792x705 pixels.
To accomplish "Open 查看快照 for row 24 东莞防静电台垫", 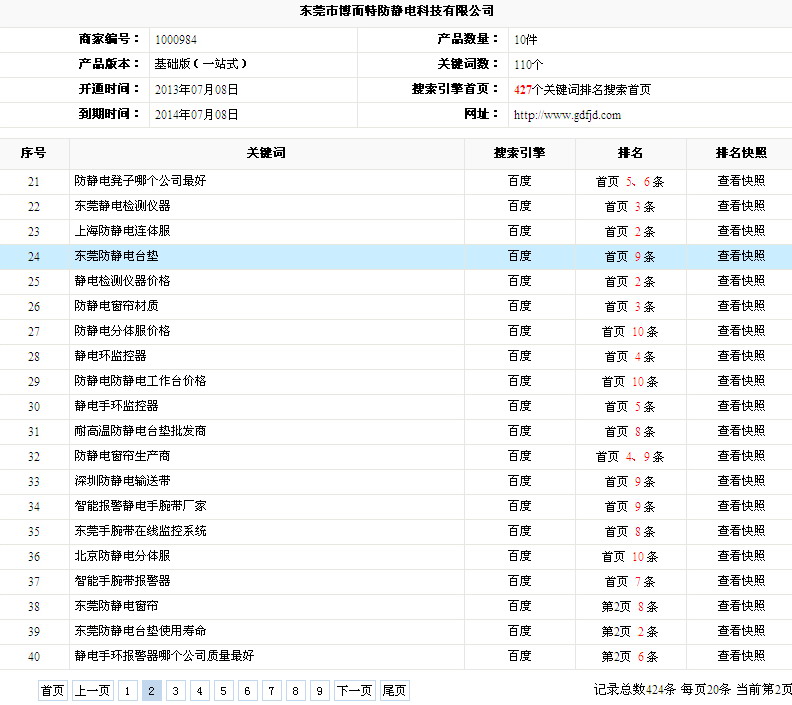I will [x=741, y=256].
